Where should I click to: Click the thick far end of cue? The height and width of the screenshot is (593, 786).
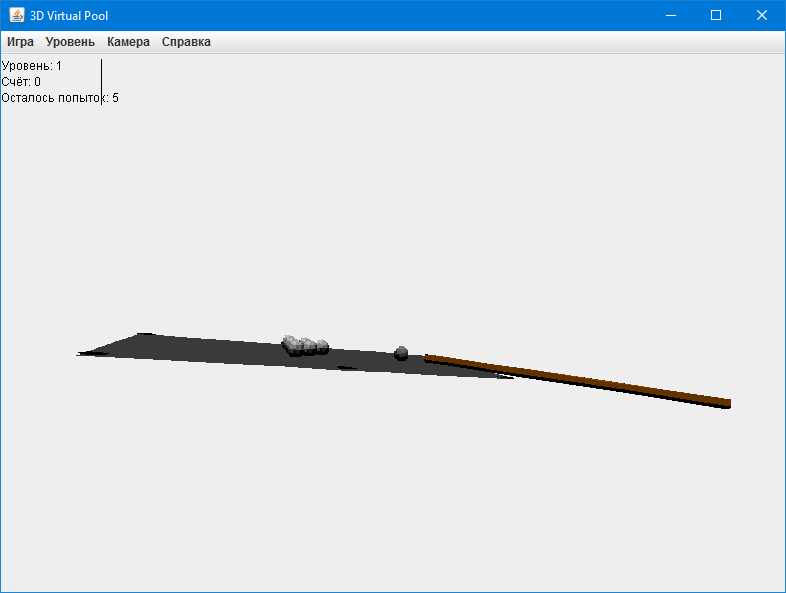(726, 404)
